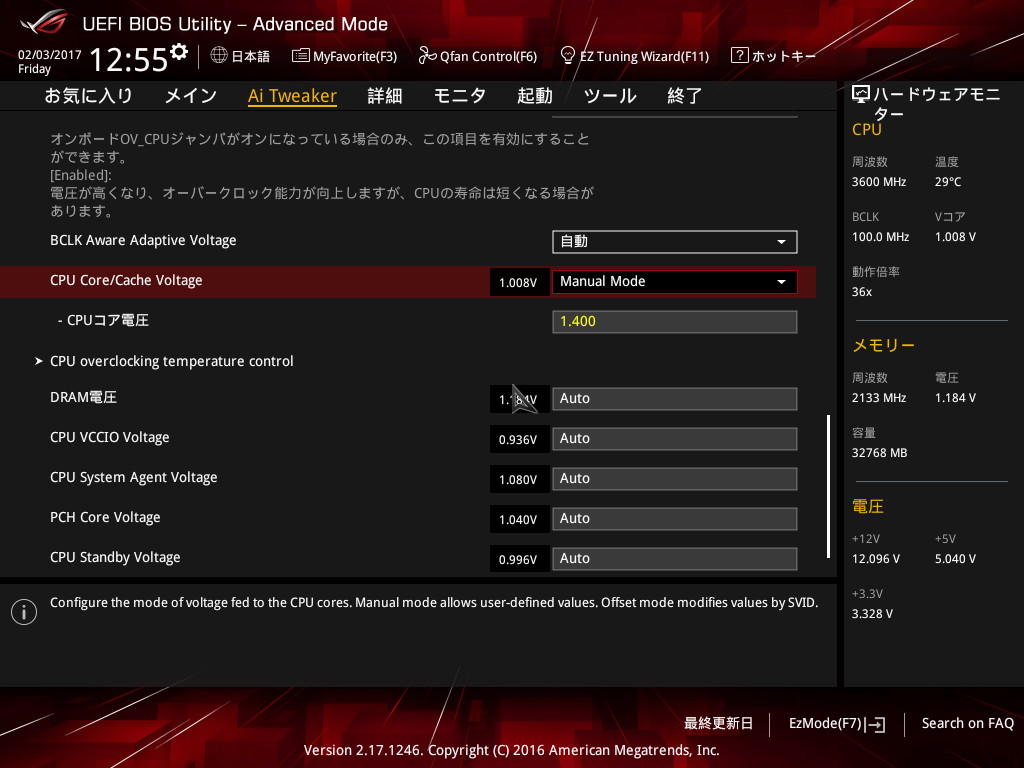Click the 12.096 V reading
This screenshot has height=768, width=1024.
point(876,559)
